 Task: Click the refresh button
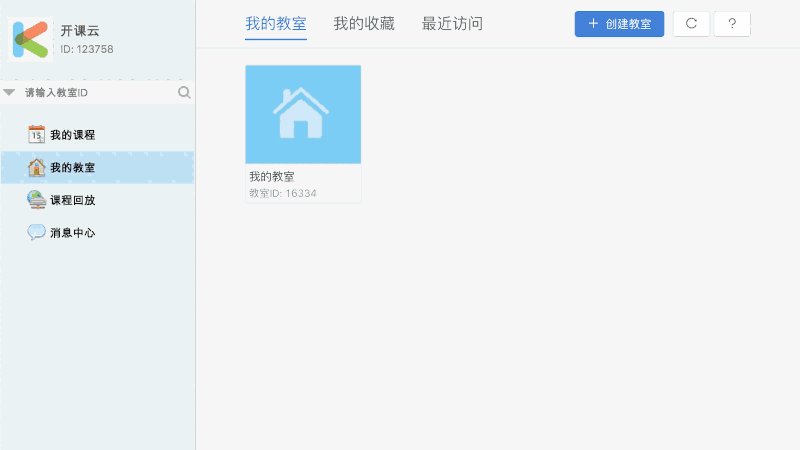coord(691,24)
